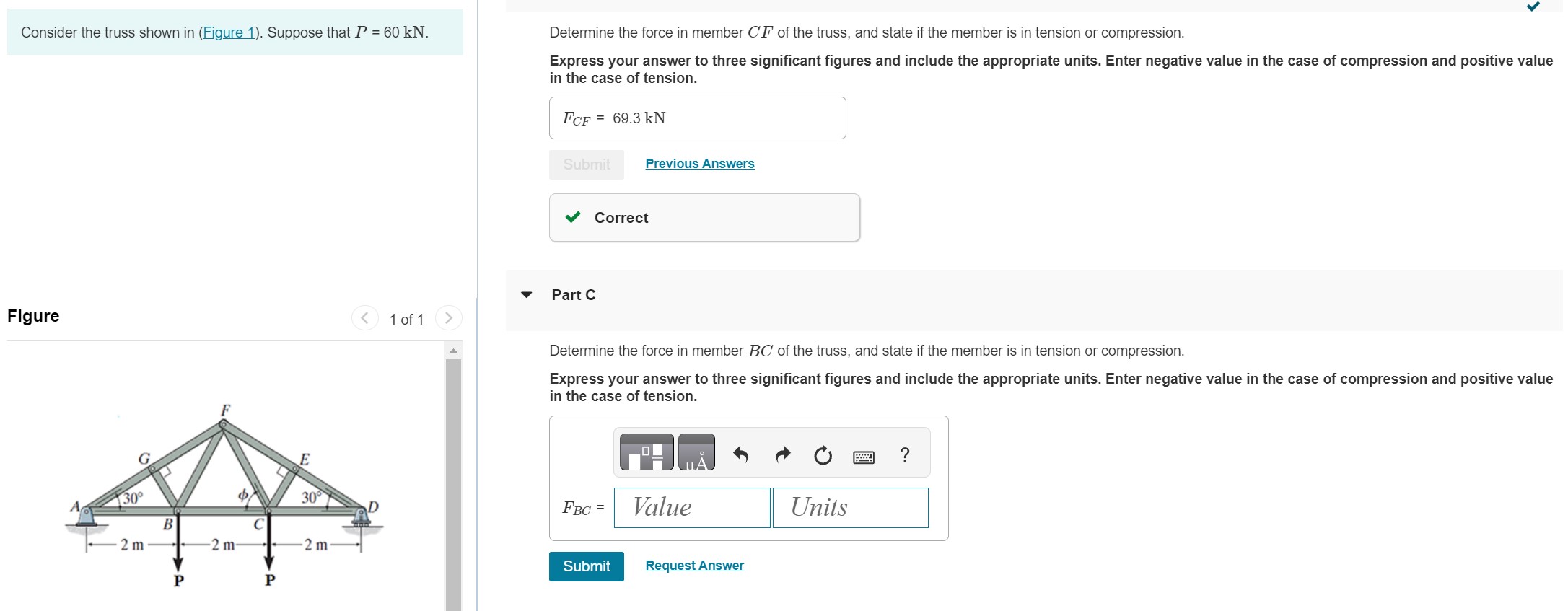Open help using the question mark icon
This screenshot has height=611, width=1568.
pos(905,454)
